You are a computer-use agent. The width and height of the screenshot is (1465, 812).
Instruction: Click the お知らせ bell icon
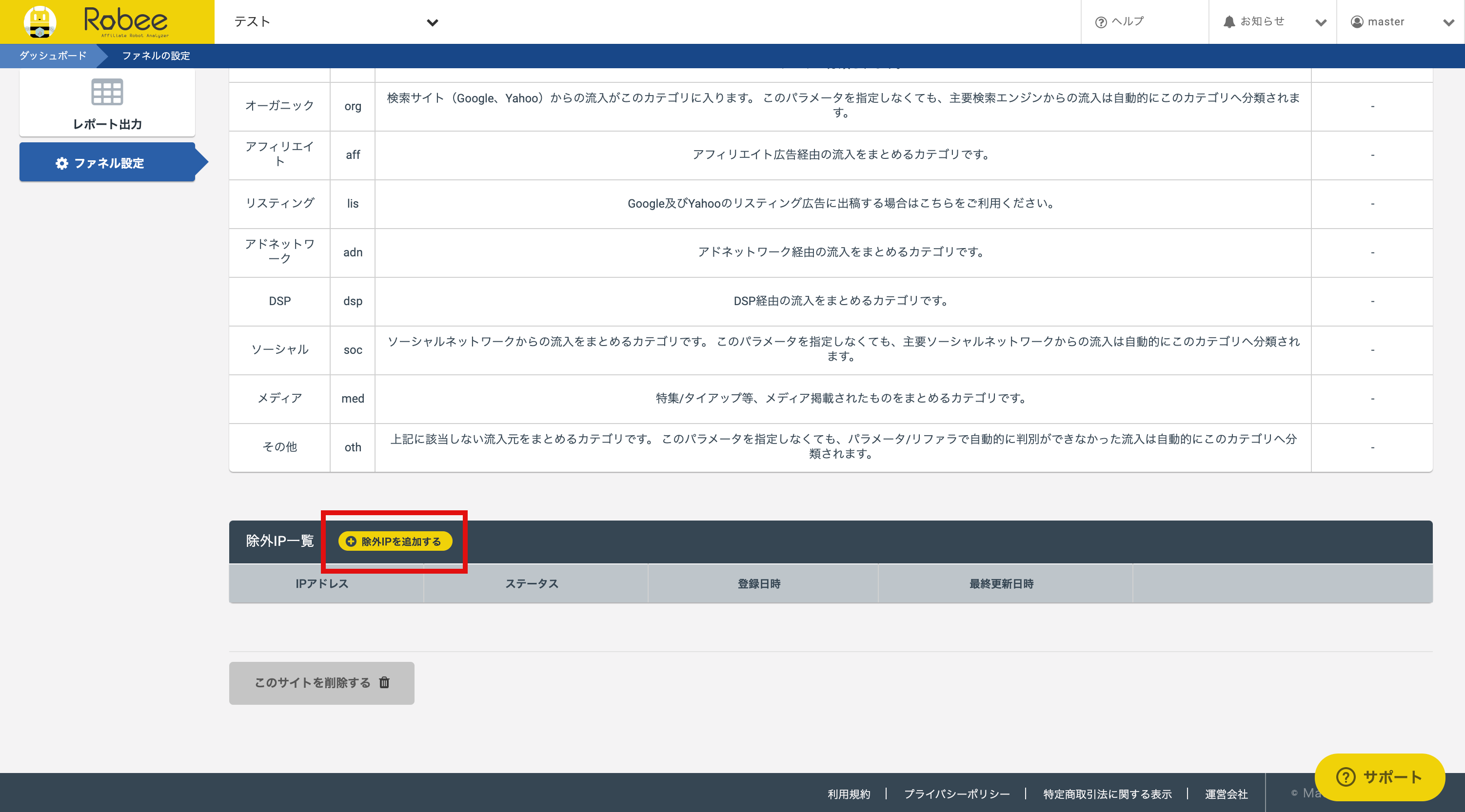pos(1229,21)
